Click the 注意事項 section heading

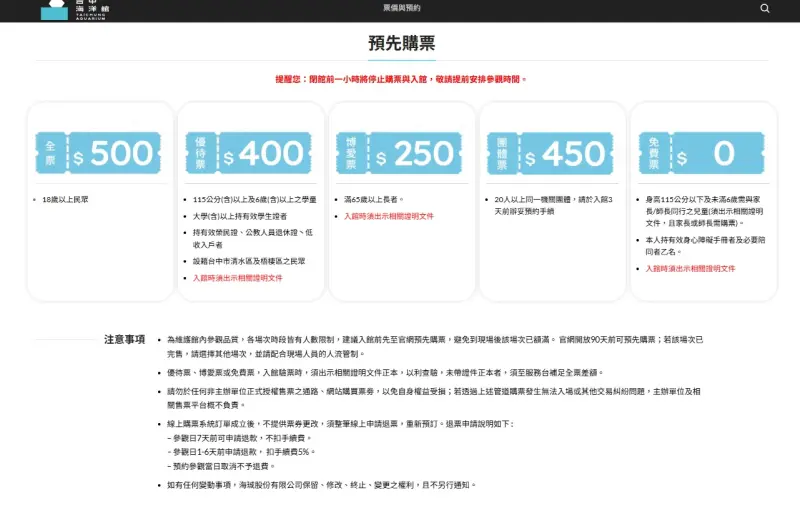124,340
